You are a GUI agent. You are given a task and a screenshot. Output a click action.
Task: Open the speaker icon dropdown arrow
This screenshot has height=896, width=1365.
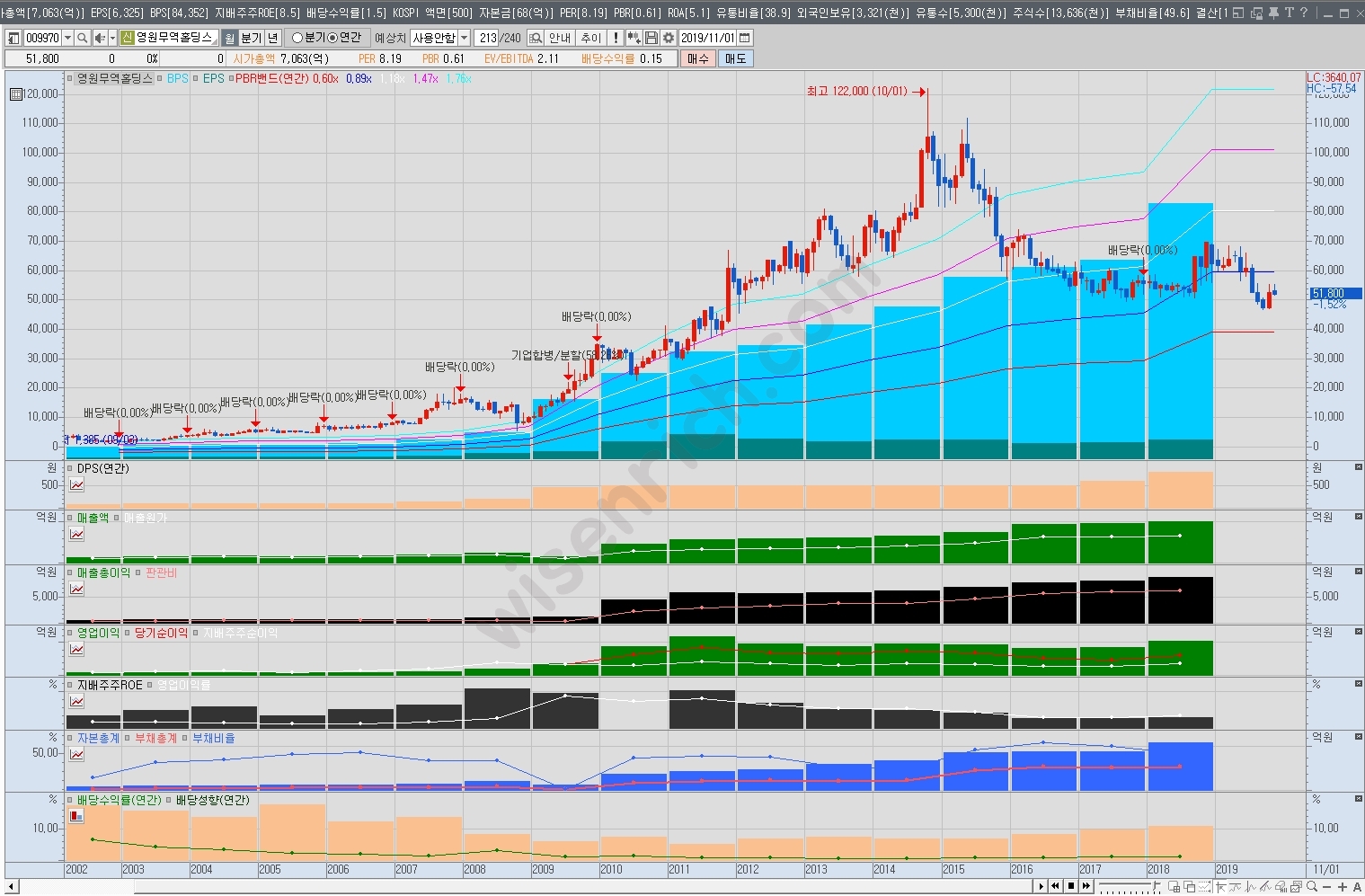[112, 38]
